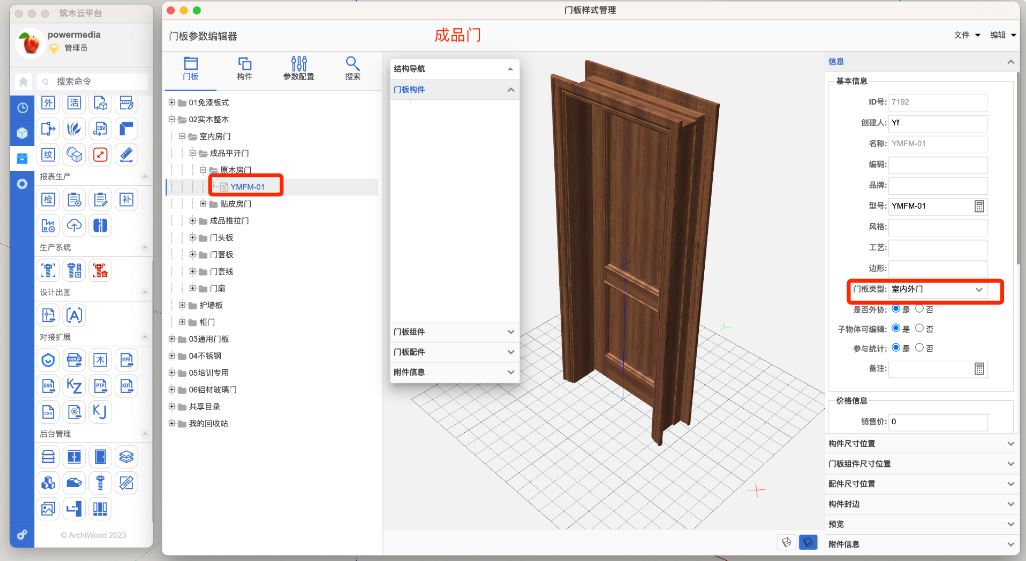Click the pencil ruler tool icon
This screenshot has height=561, width=1026.
point(126,154)
